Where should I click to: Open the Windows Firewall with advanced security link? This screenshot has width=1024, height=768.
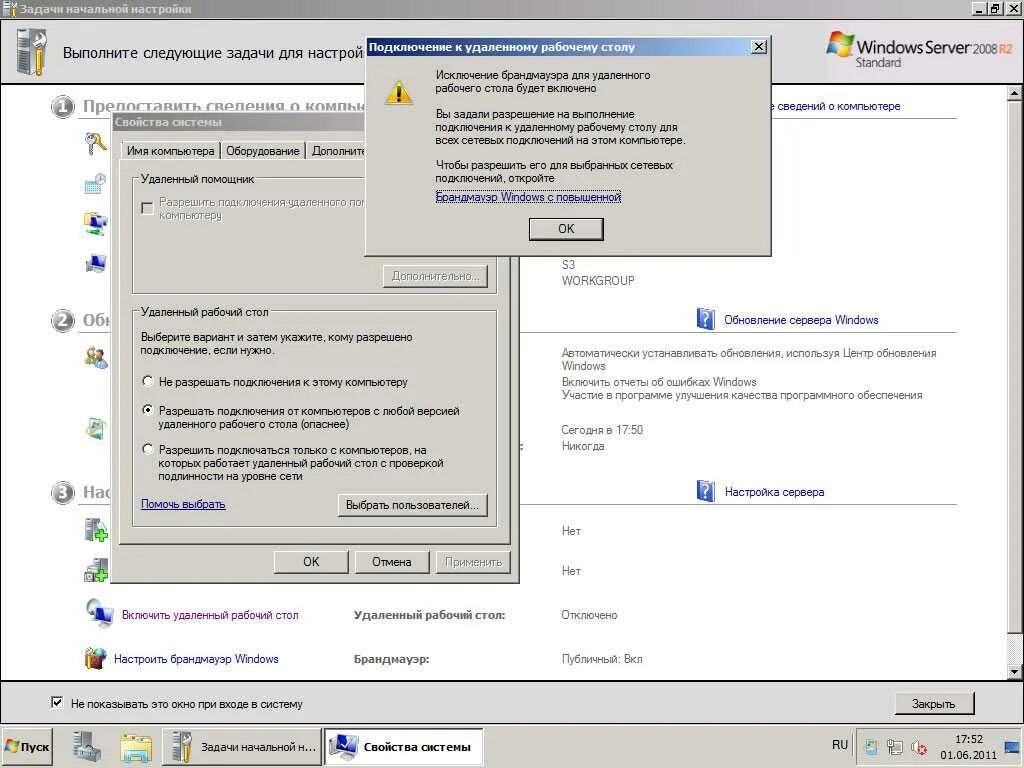click(528, 197)
